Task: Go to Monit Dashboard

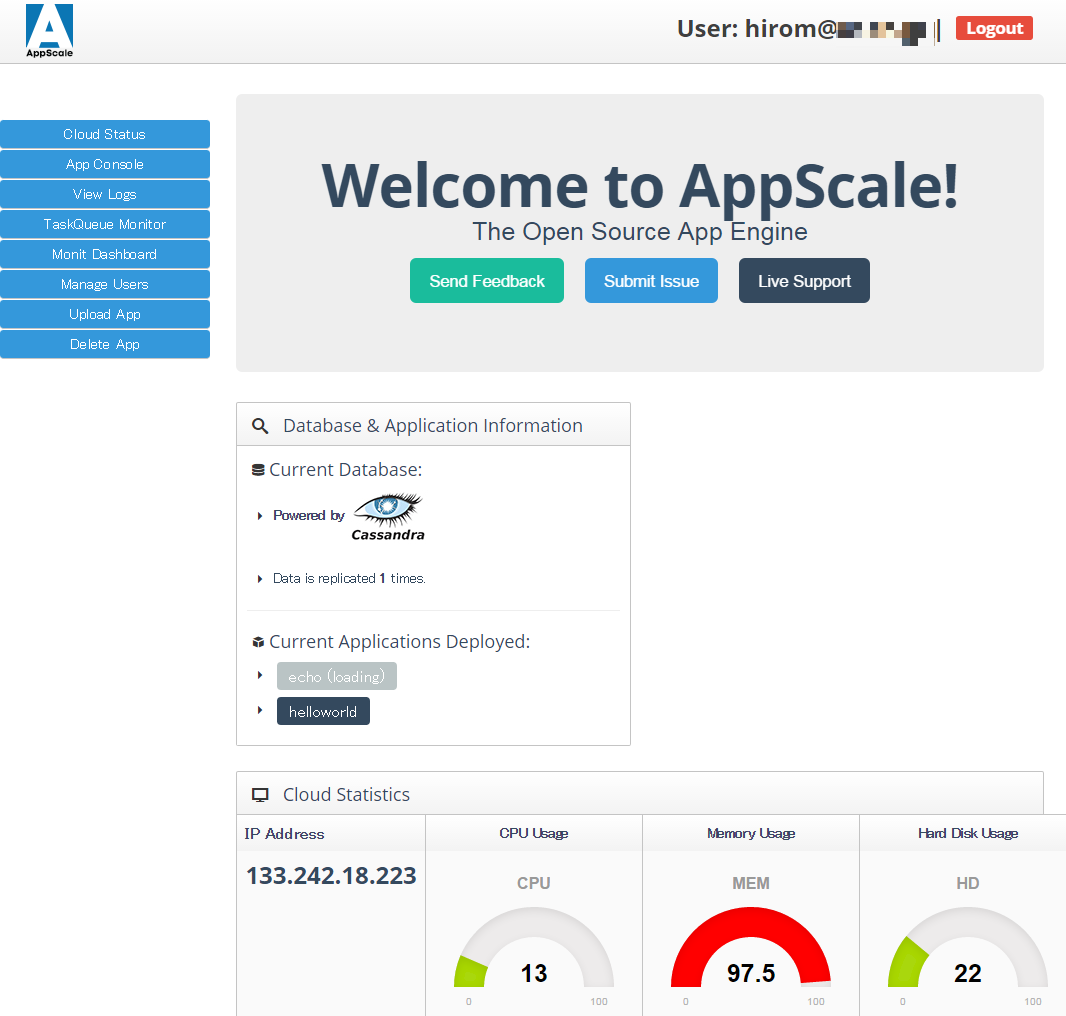Action: pyautogui.click(x=105, y=254)
